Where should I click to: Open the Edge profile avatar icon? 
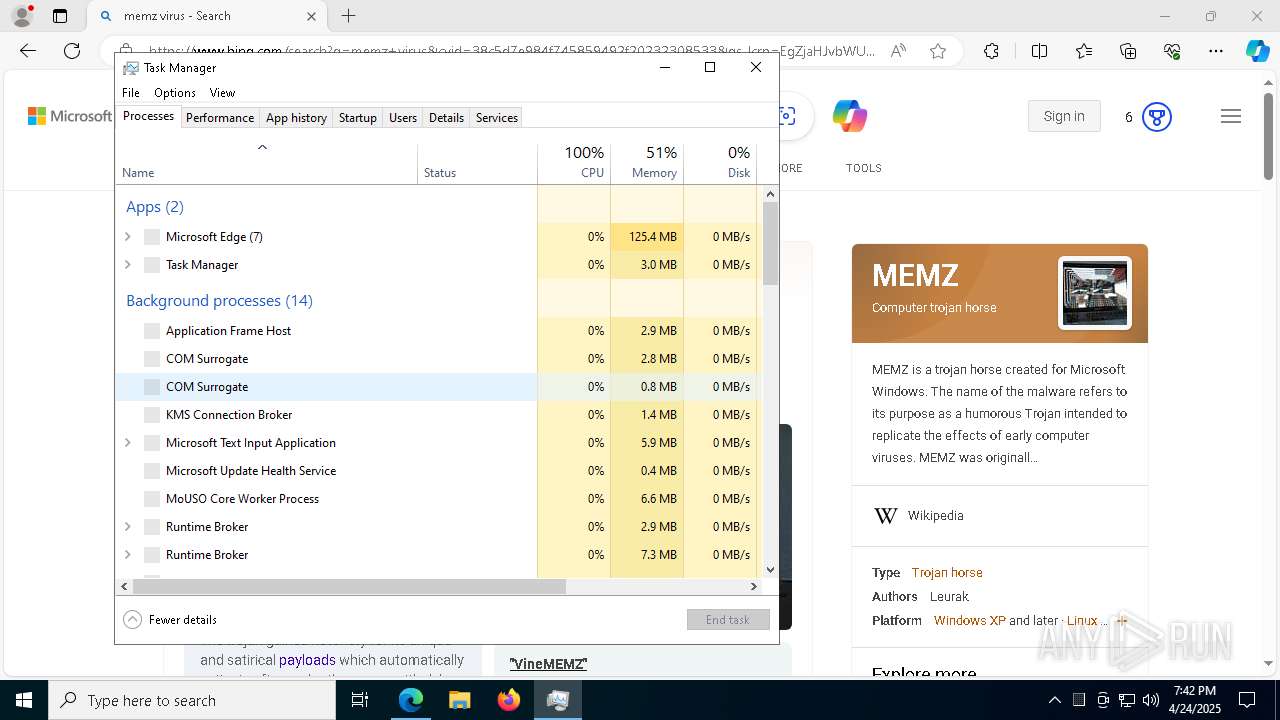[x=22, y=16]
